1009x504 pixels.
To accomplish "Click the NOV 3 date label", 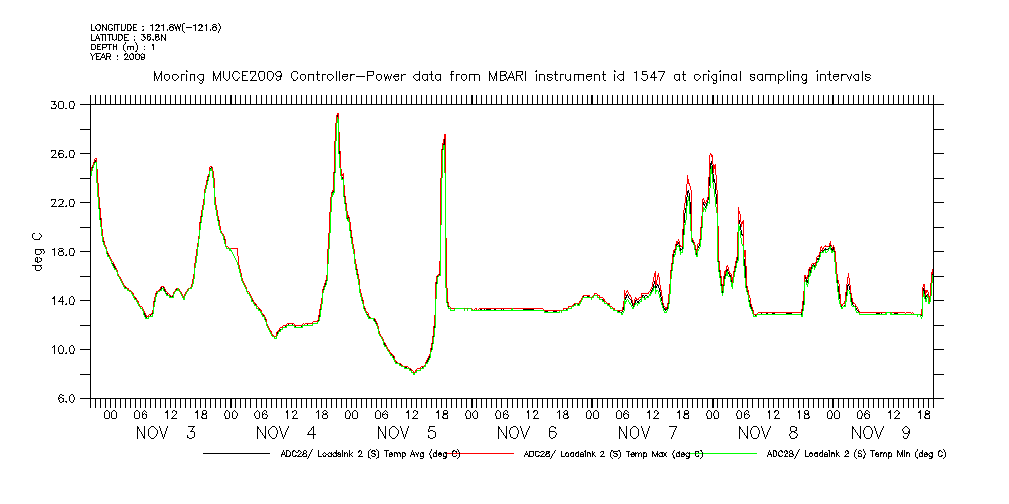I will tap(166, 433).
